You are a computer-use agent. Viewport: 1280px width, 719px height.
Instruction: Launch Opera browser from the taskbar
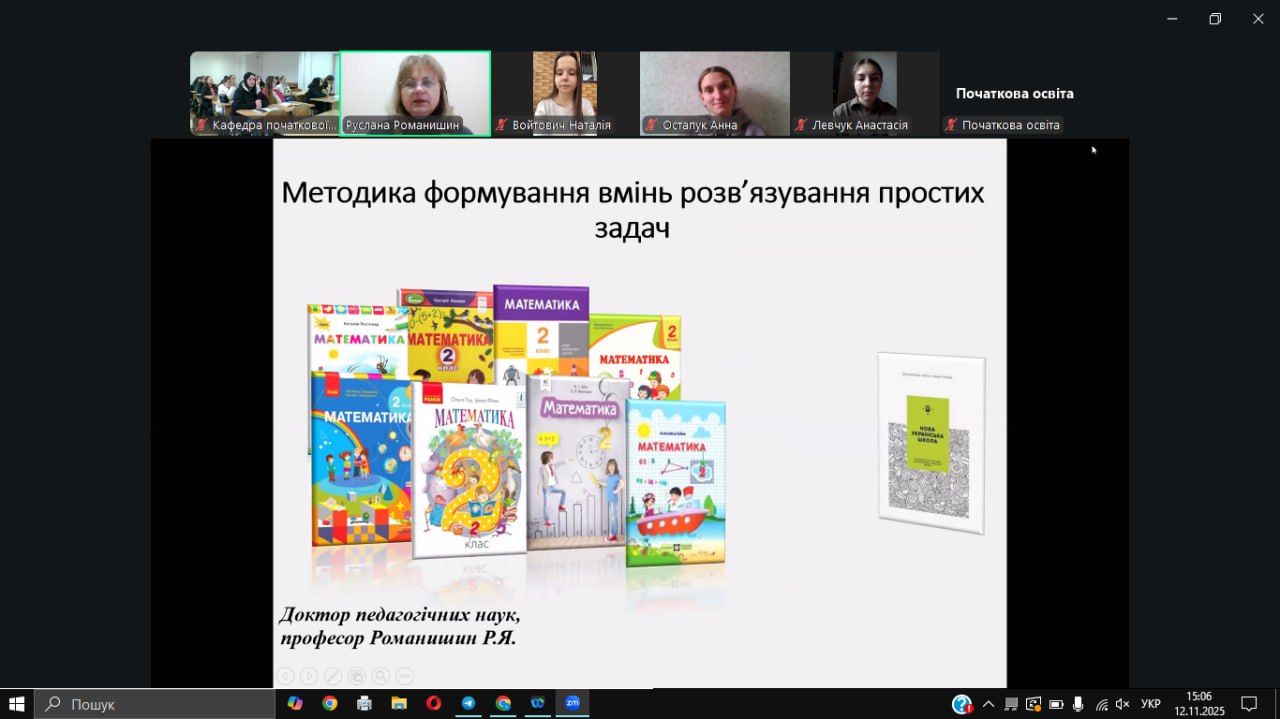pyautogui.click(x=433, y=703)
